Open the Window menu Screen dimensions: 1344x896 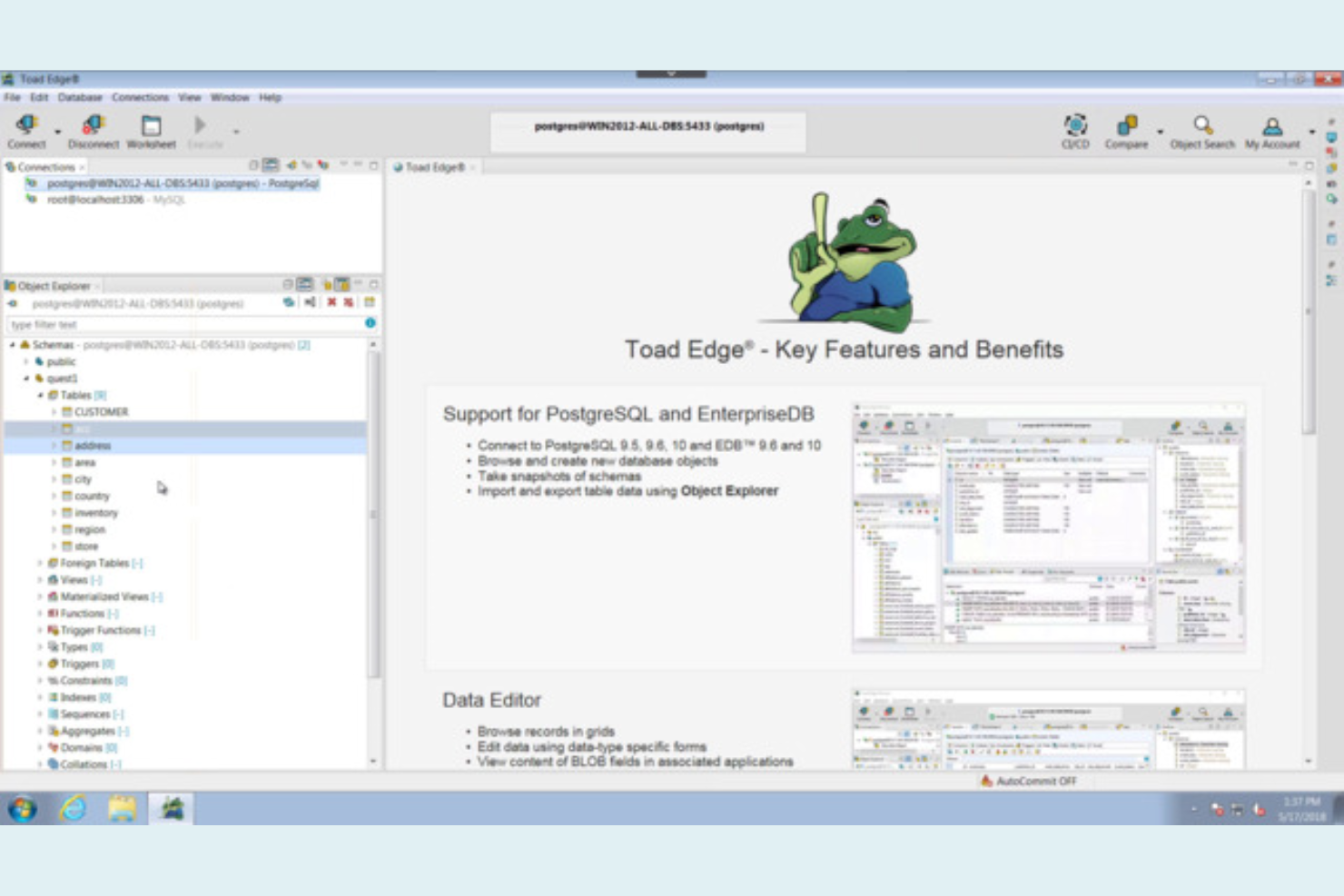pos(230,97)
